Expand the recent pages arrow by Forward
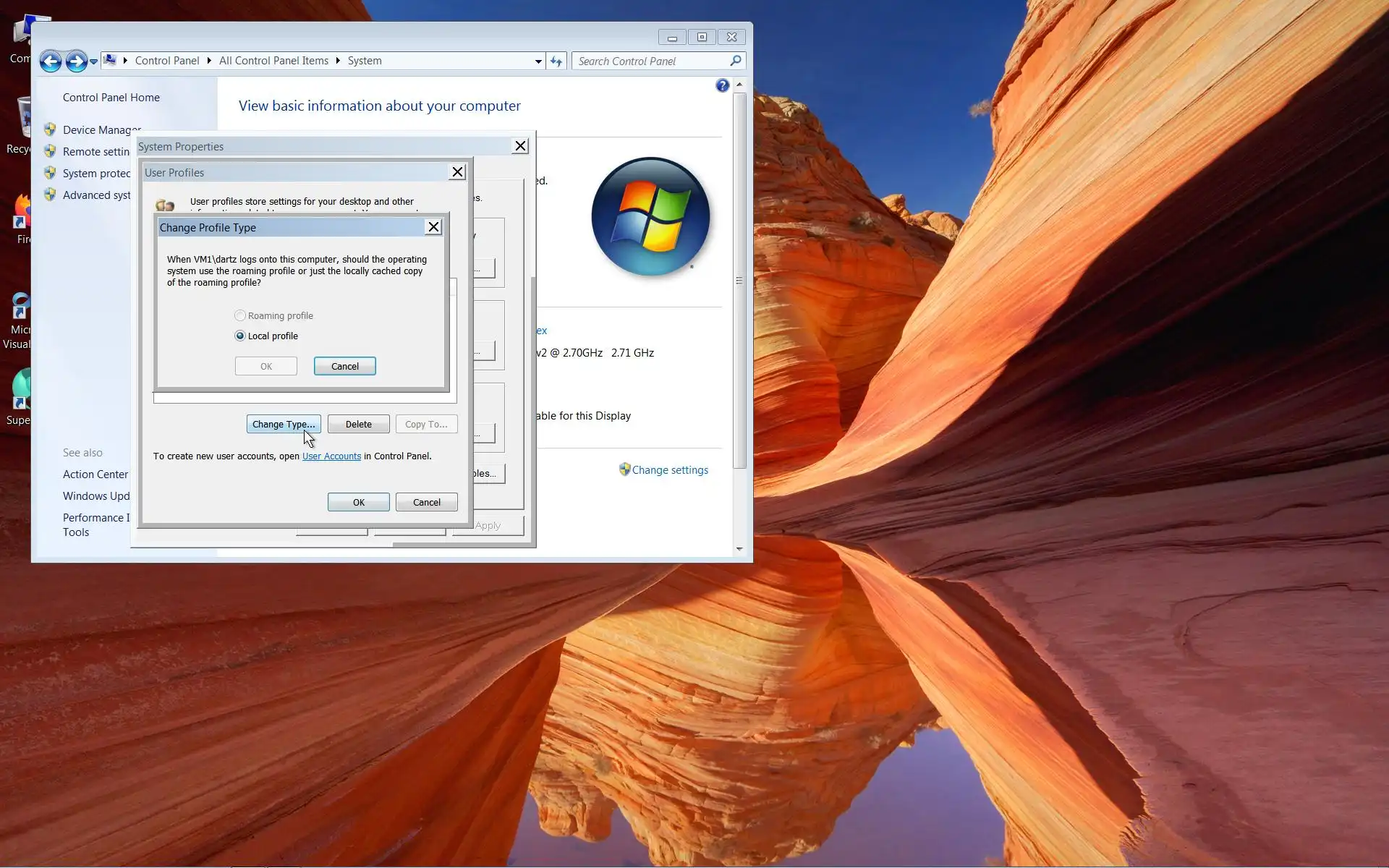1389x868 pixels. pos(93,62)
